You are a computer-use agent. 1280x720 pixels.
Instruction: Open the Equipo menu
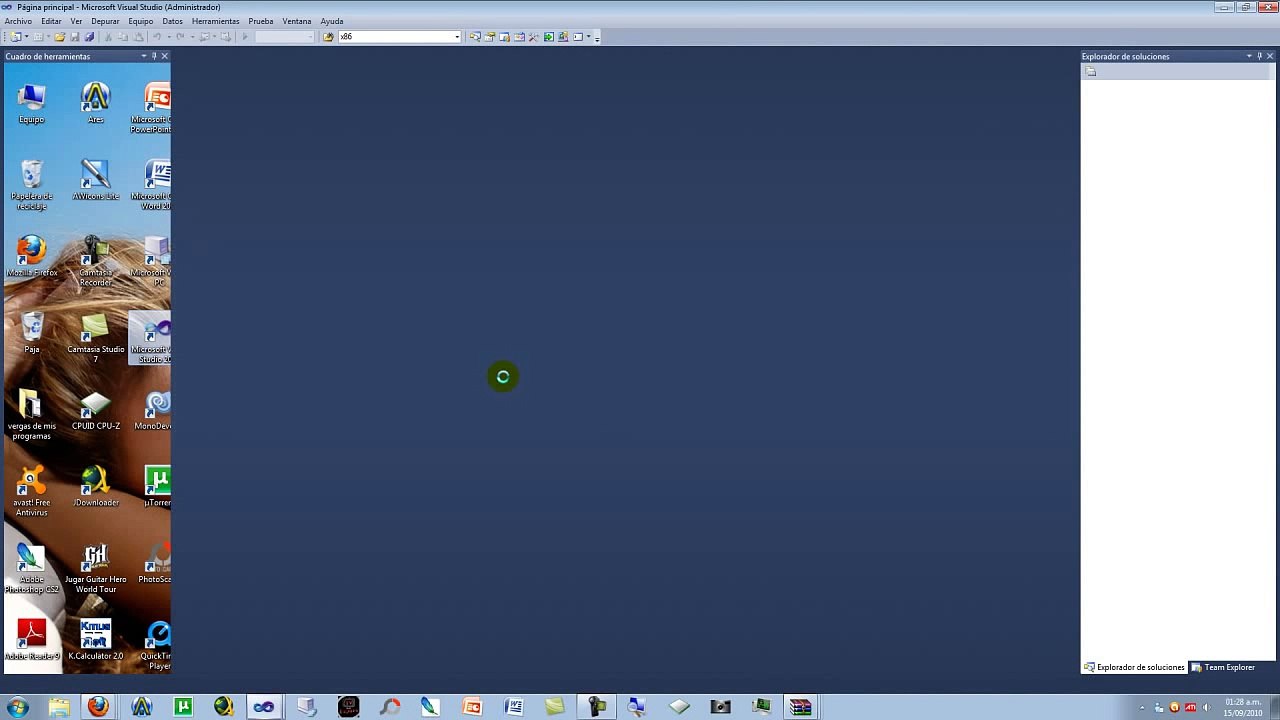(141, 21)
